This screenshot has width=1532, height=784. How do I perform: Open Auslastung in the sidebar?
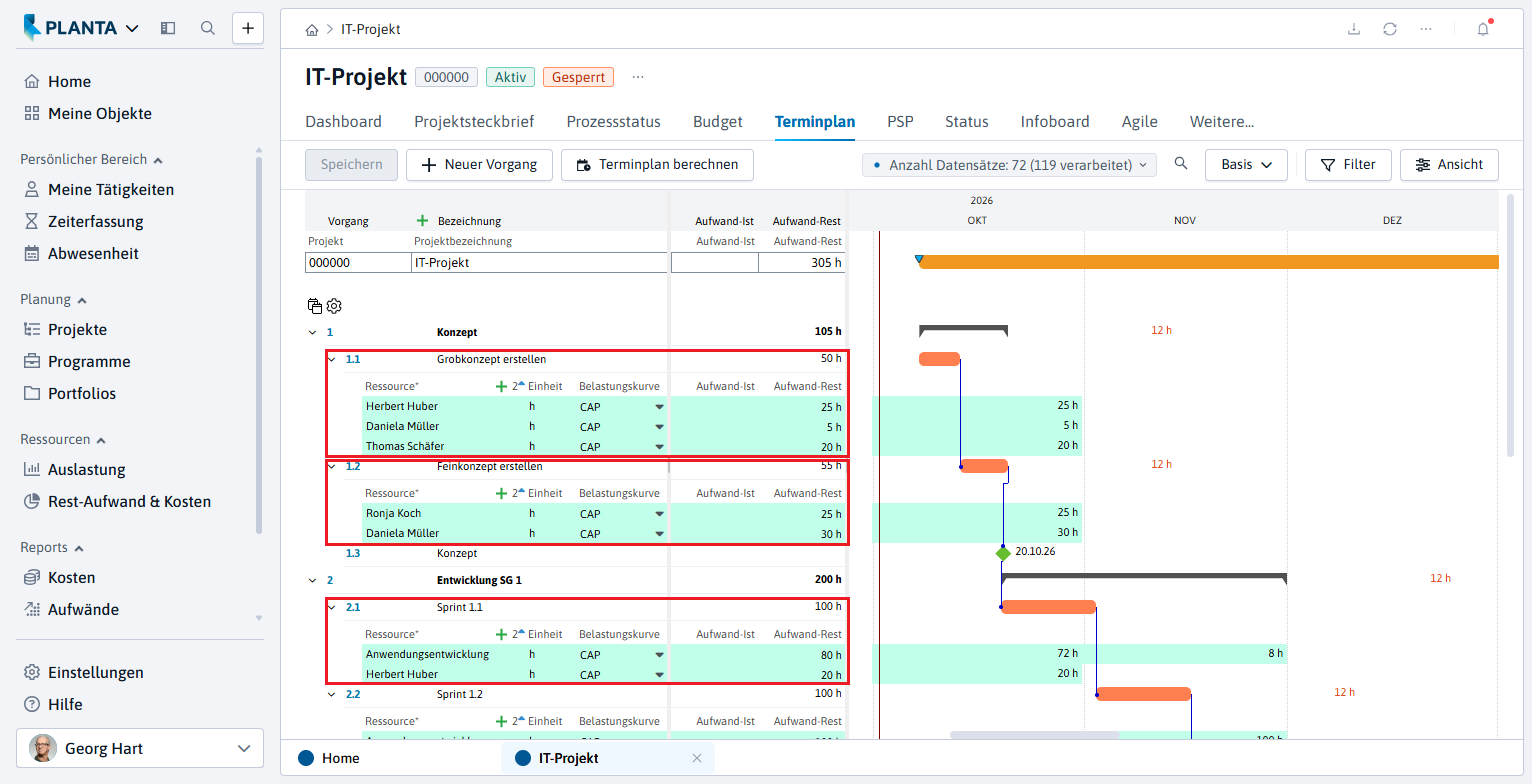87,470
